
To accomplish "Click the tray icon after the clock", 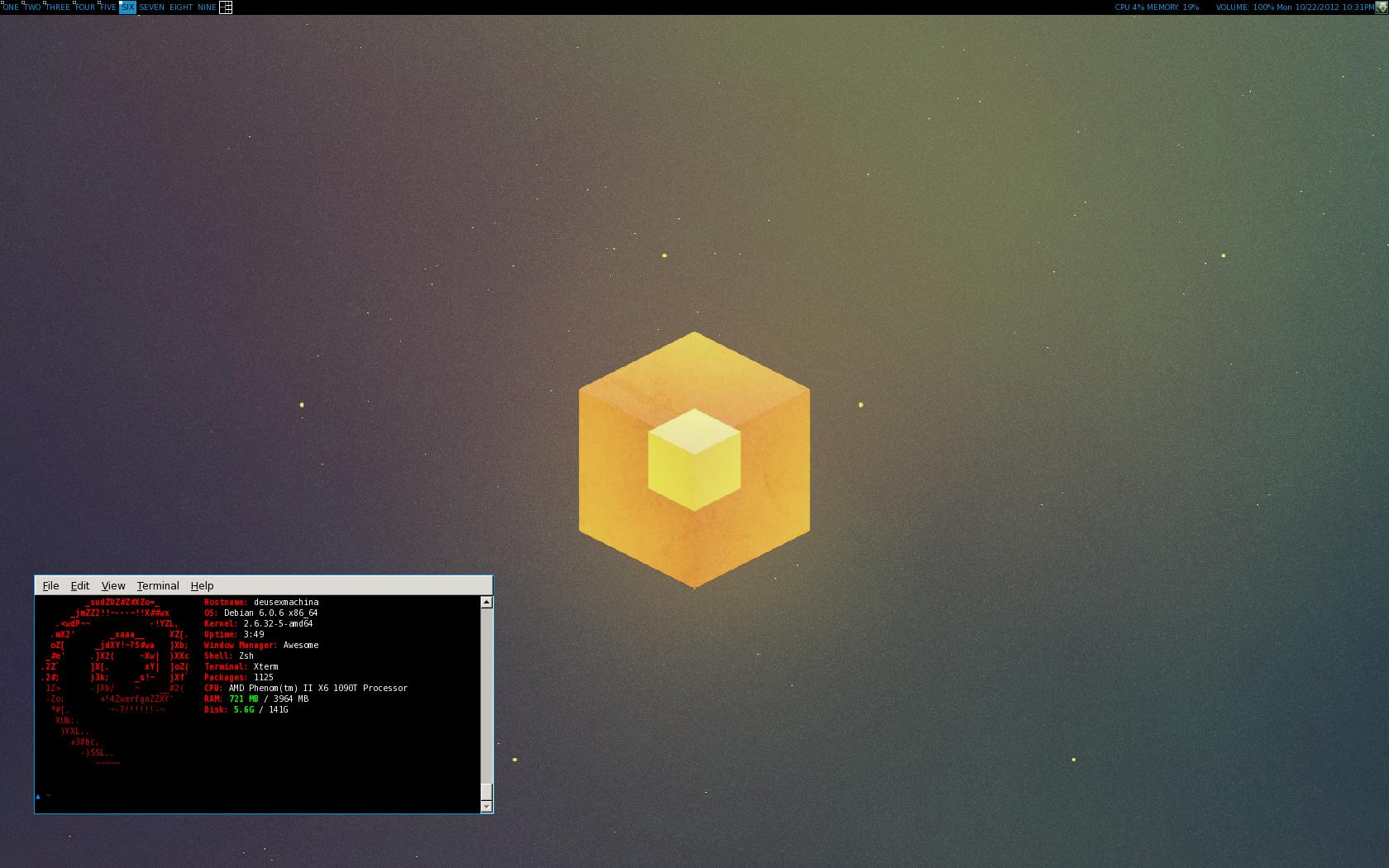I will pos(1382,7).
